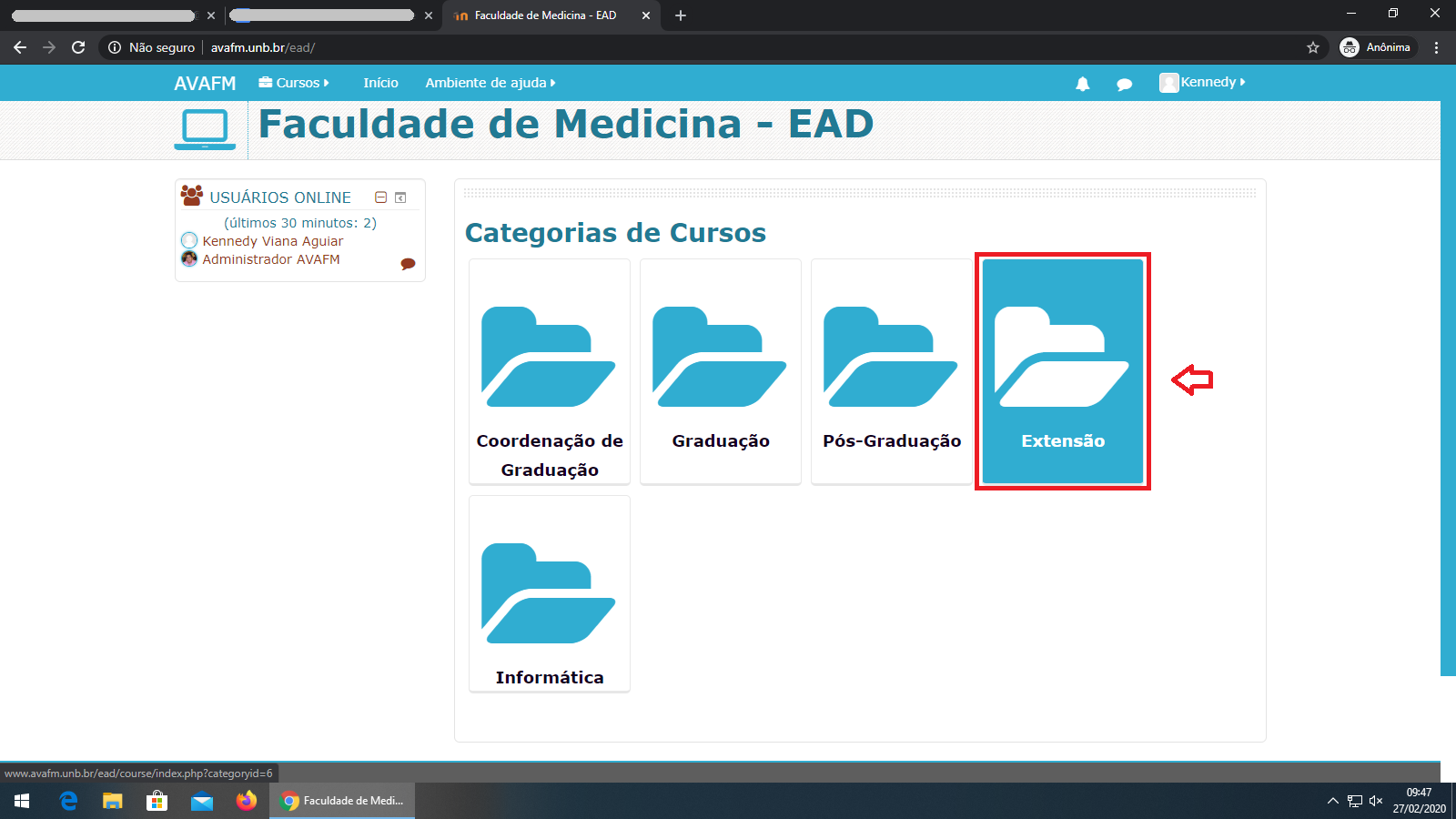Switch to the Faculdade de Medicina tab

544,15
